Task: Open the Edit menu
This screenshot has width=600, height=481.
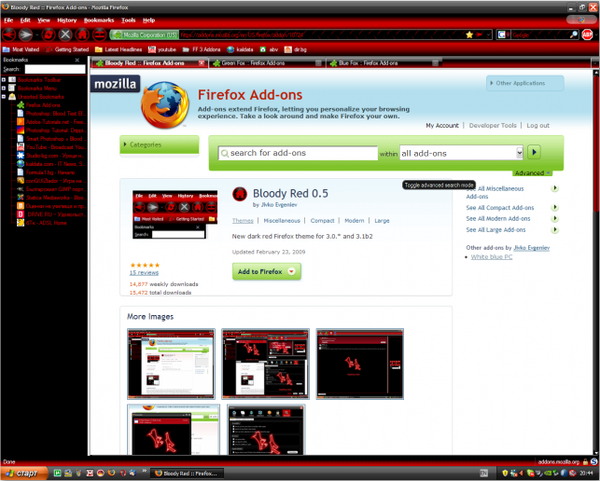Action: (x=25, y=20)
